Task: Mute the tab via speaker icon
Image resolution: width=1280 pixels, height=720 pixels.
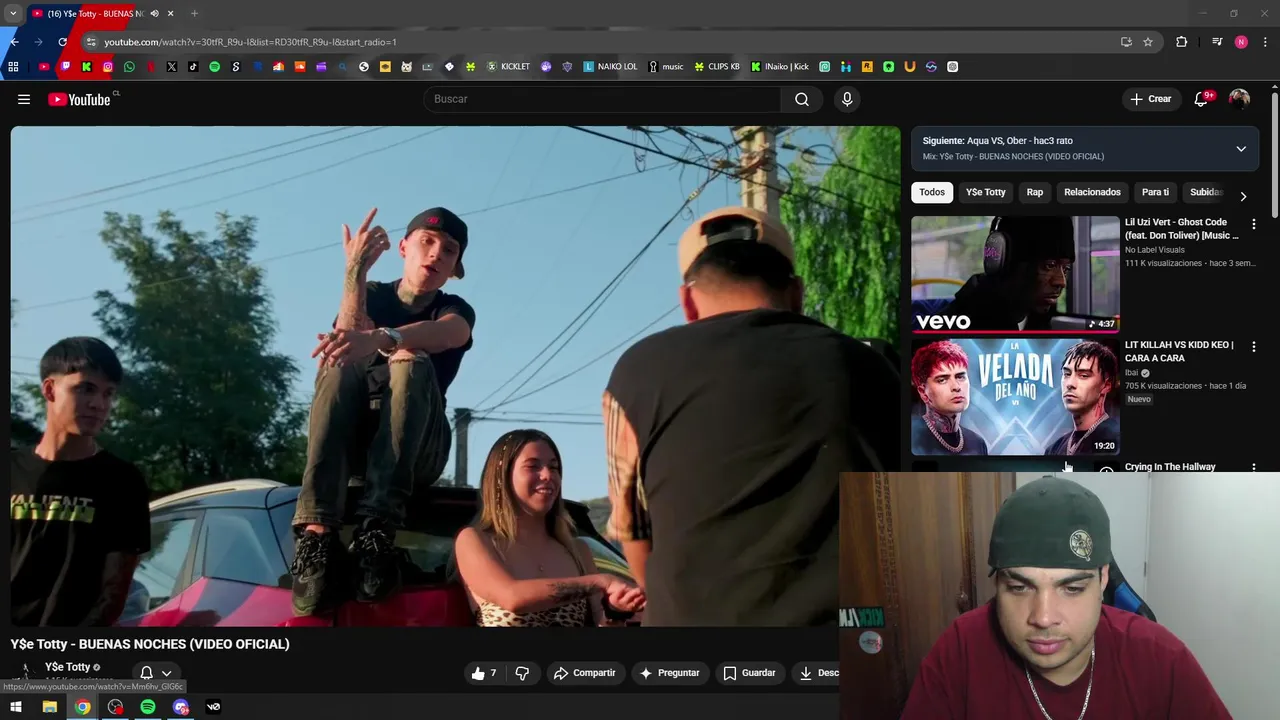Action: coord(154,14)
